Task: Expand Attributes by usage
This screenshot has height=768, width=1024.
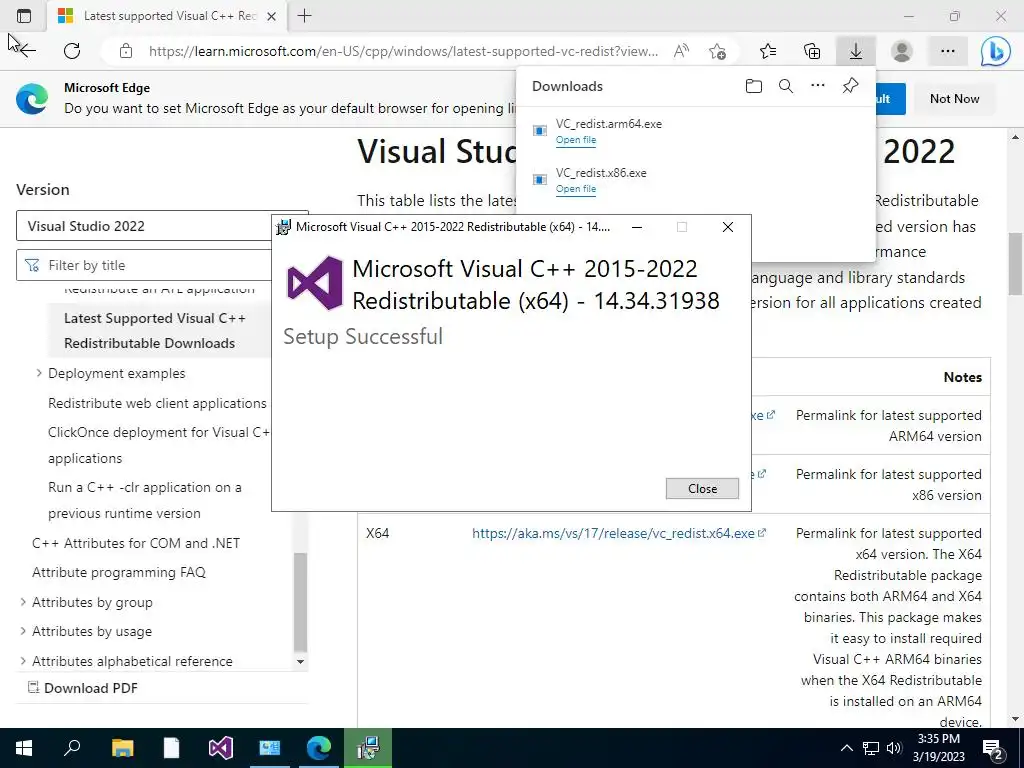Action: coord(24,631)
